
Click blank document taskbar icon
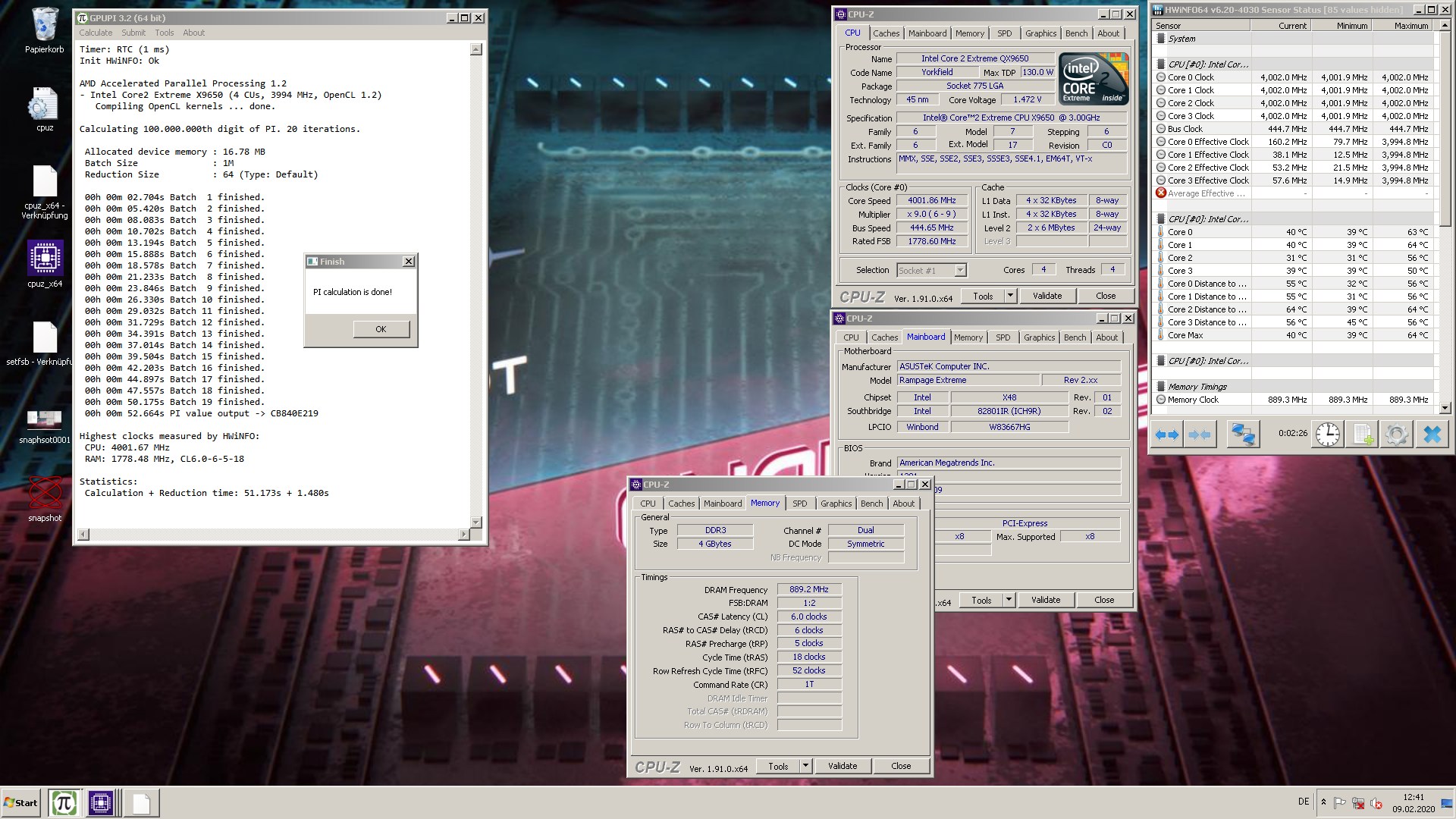point(141,802)
